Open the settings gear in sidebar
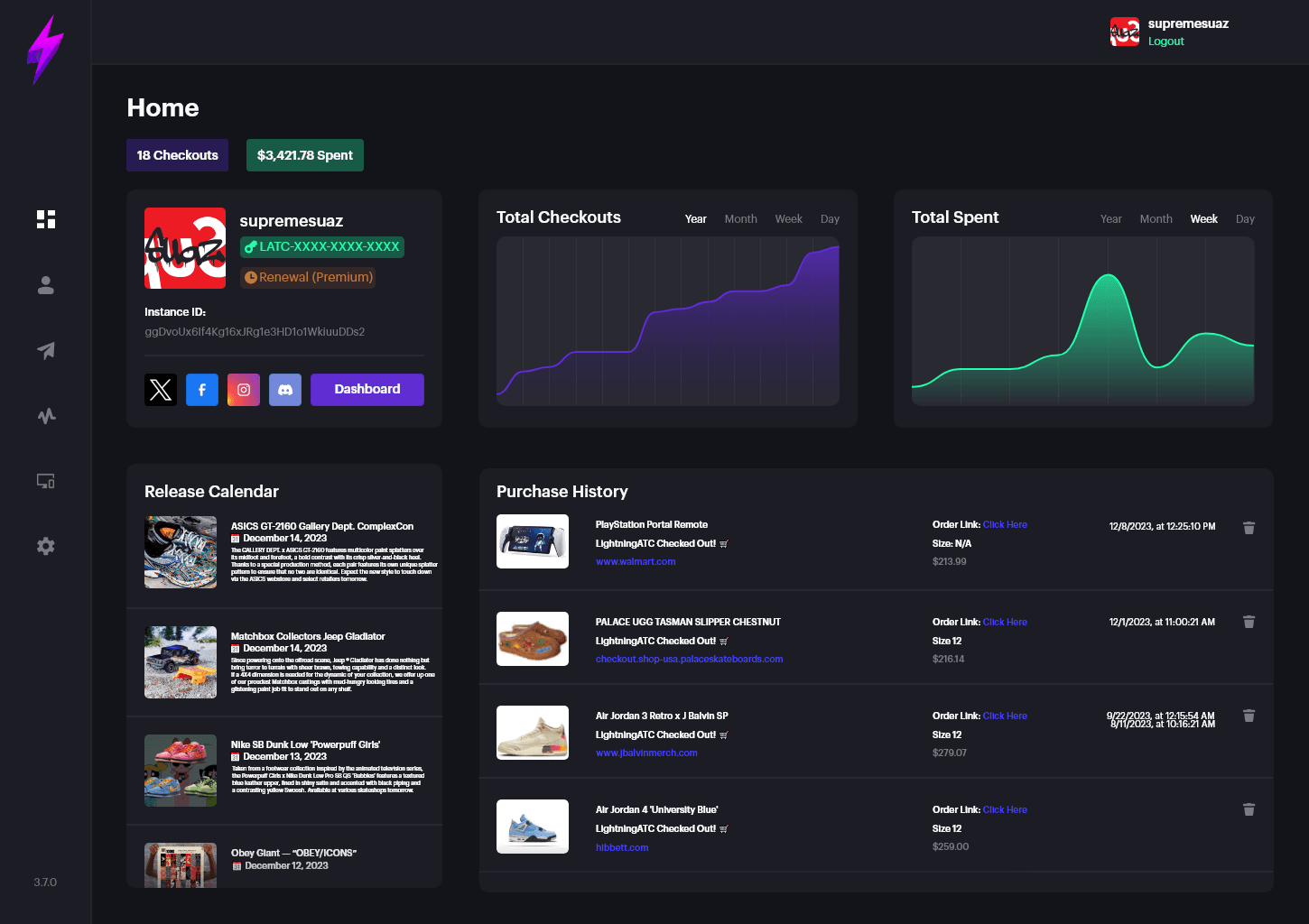Image resolution: width=1309 pixels, height=924 pixels. 46,546
